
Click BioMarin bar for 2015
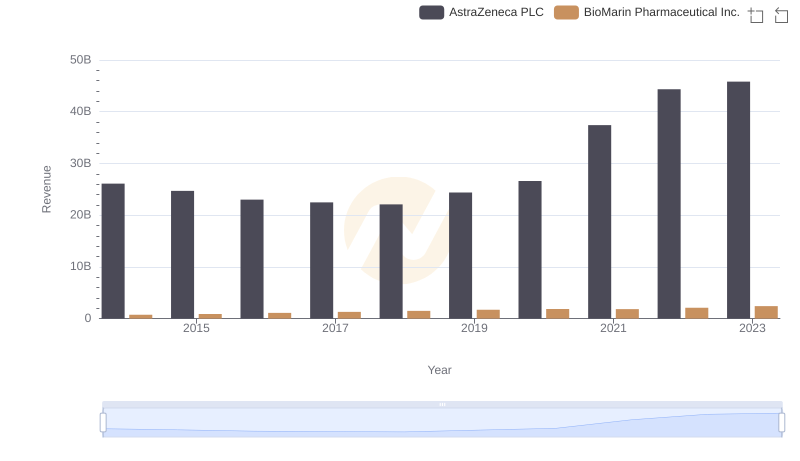click(x=210, y=316)
